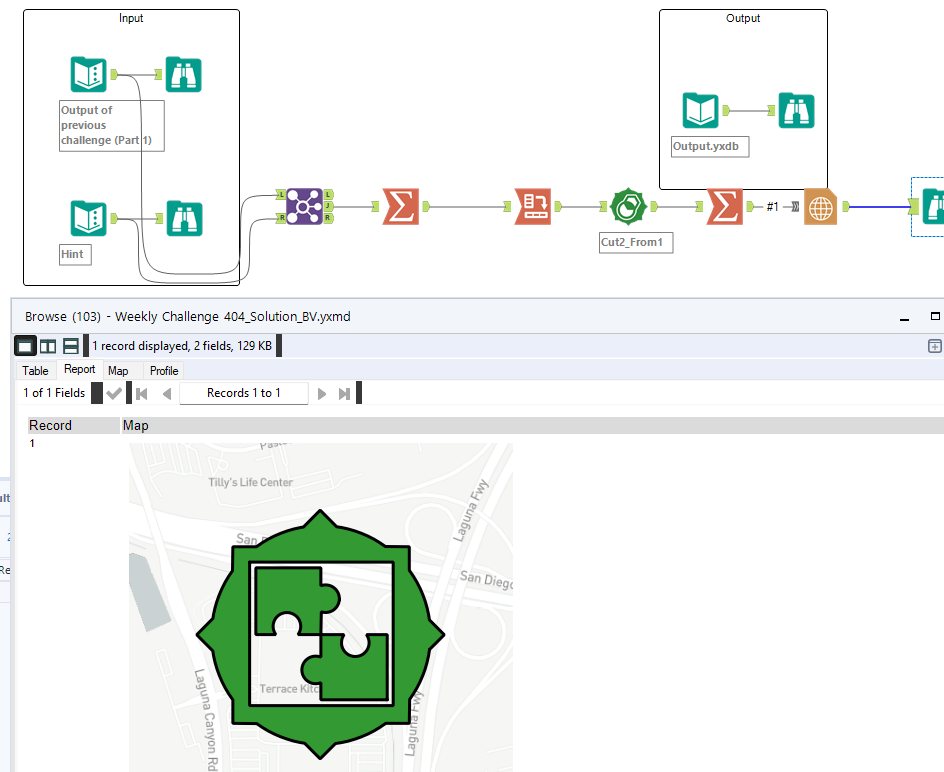The width and height of the screenshot is (944, 772).
Task: Jump to last record
Action: [x=344, y=393]
